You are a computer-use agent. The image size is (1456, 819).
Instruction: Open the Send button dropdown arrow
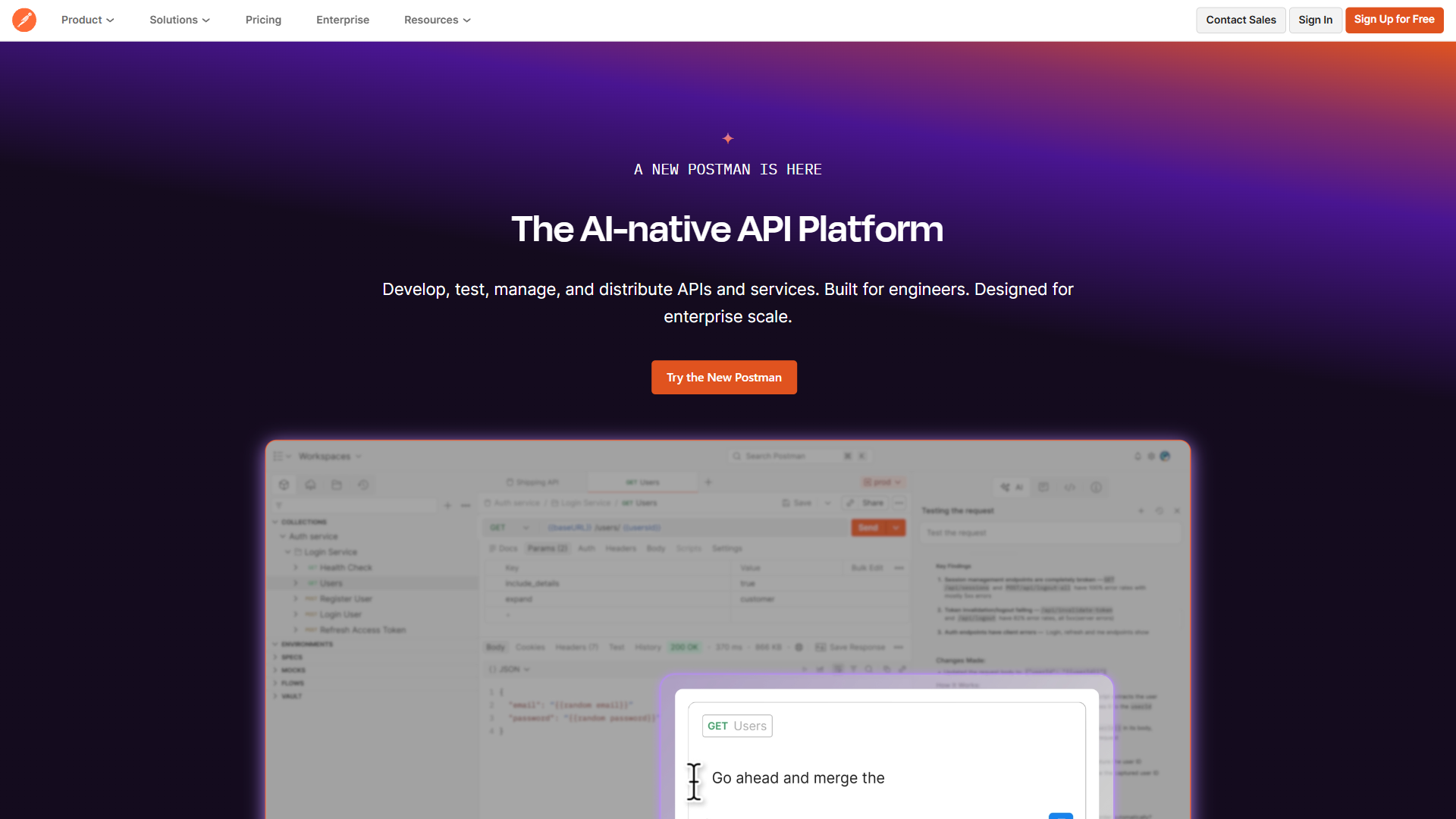[x=896, y=528]
